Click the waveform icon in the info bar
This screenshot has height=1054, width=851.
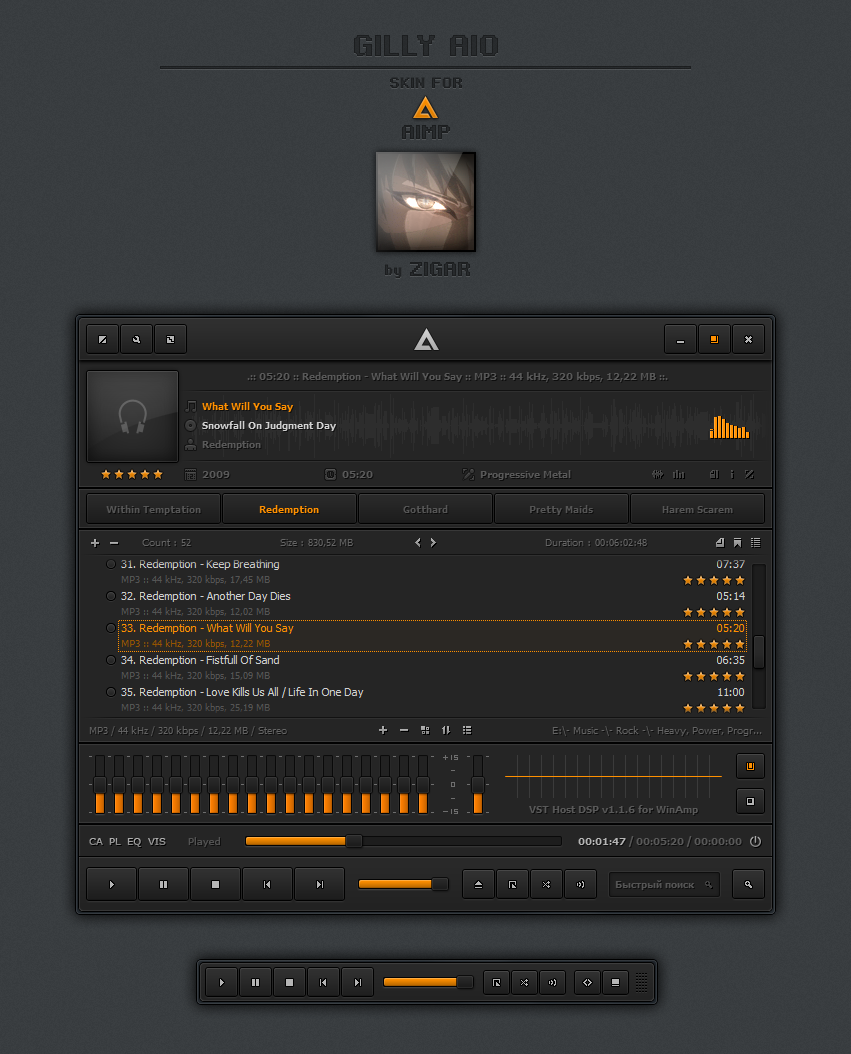(x=657, y=475)
